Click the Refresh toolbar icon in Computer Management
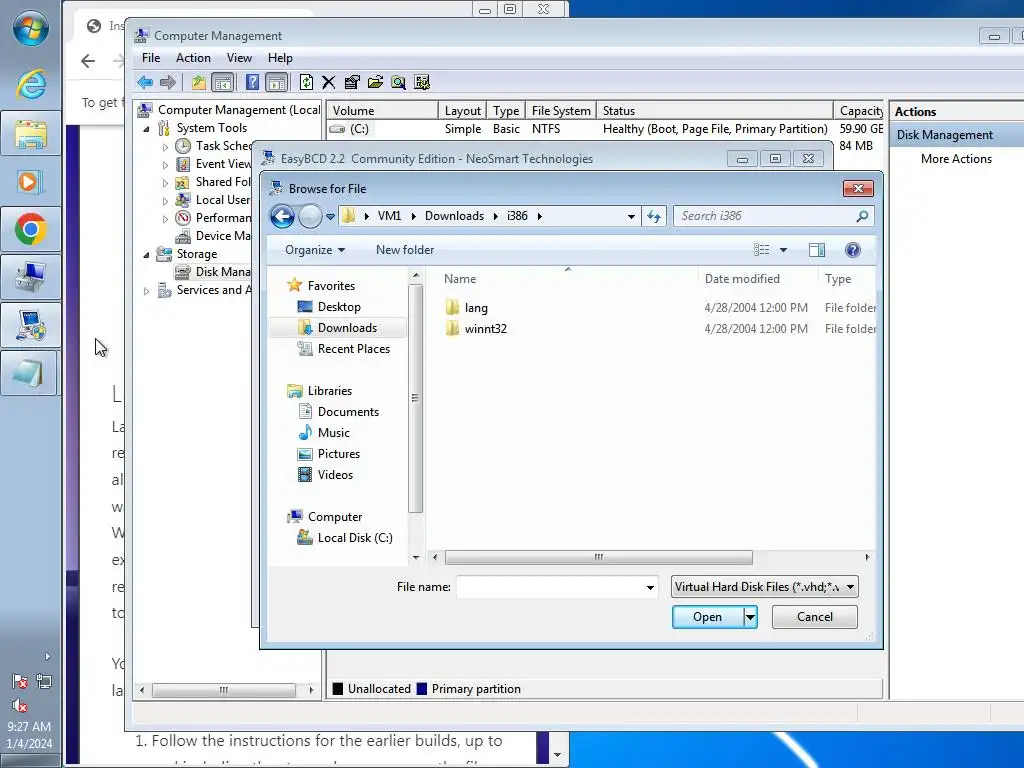The height and width of the screenshot is (768, 1024). point(306,82)
